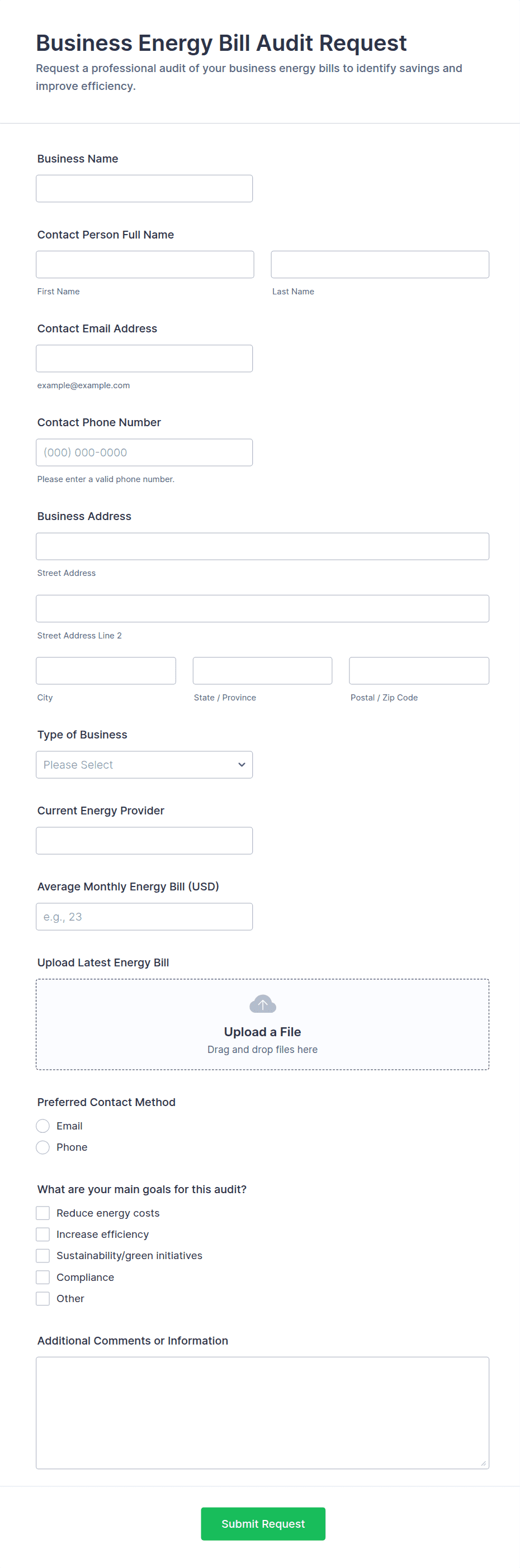The width and height of the screenshot is (520, 1568).
Task: Click the Postal / Zip Code field
Action: [x=419, y=671]
